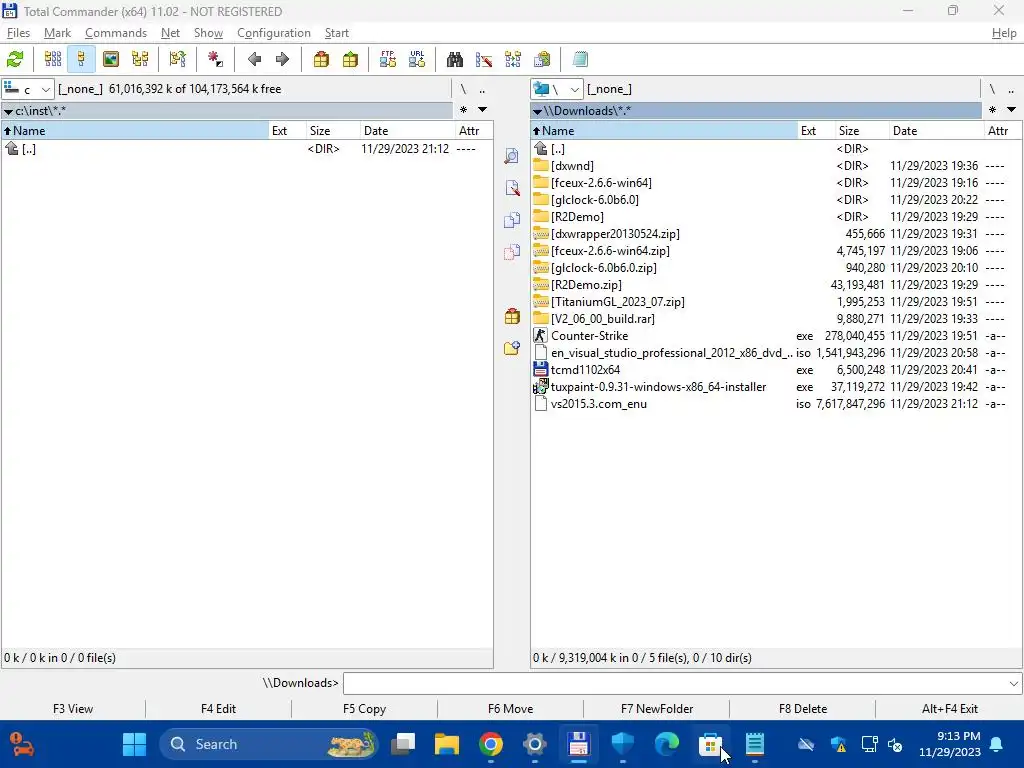
Task: Click the New folder icon in middle bar
Action: [x=512, y=349]
